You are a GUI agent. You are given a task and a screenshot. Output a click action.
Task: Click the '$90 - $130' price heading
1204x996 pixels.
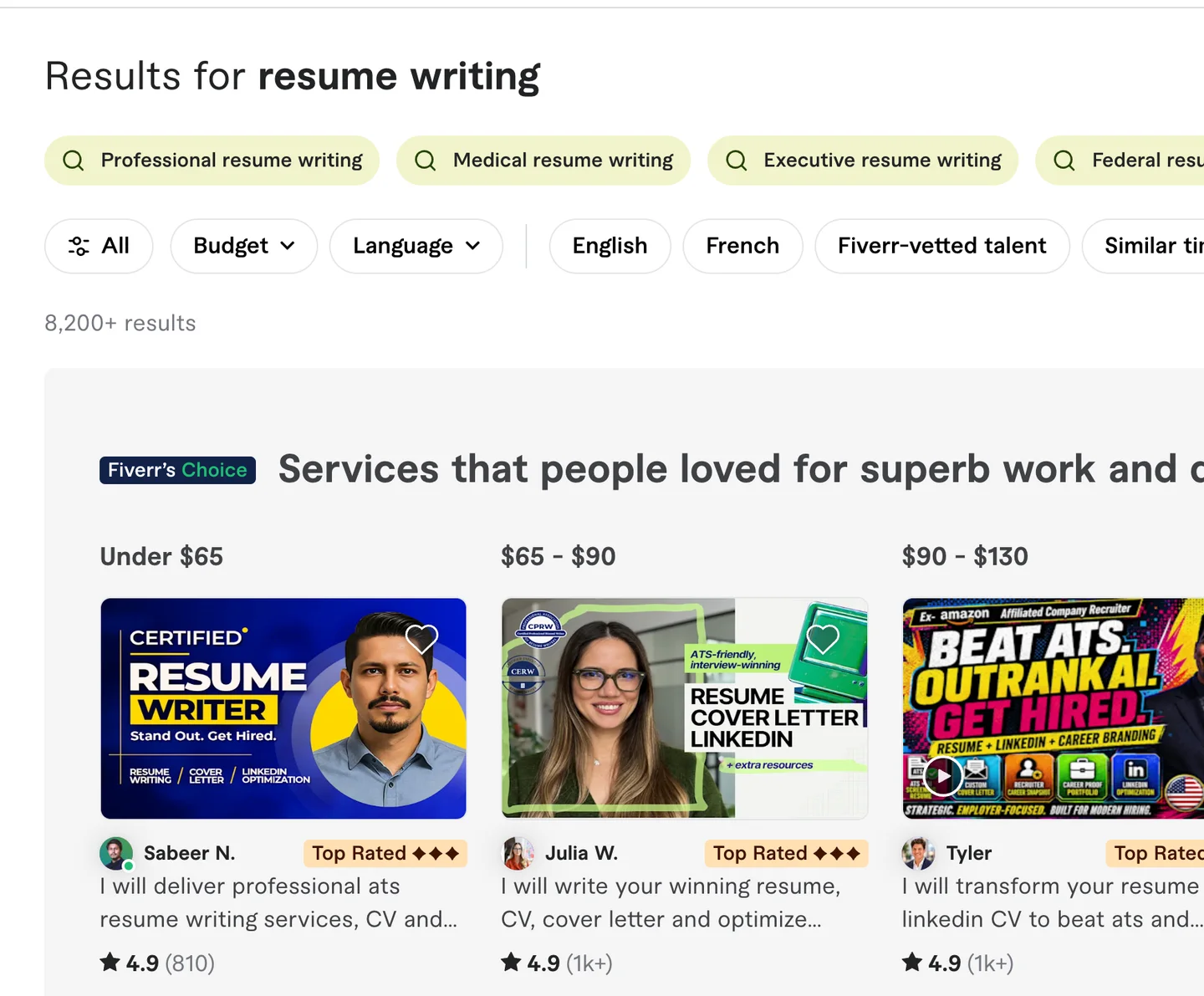(x=965, y=556)
